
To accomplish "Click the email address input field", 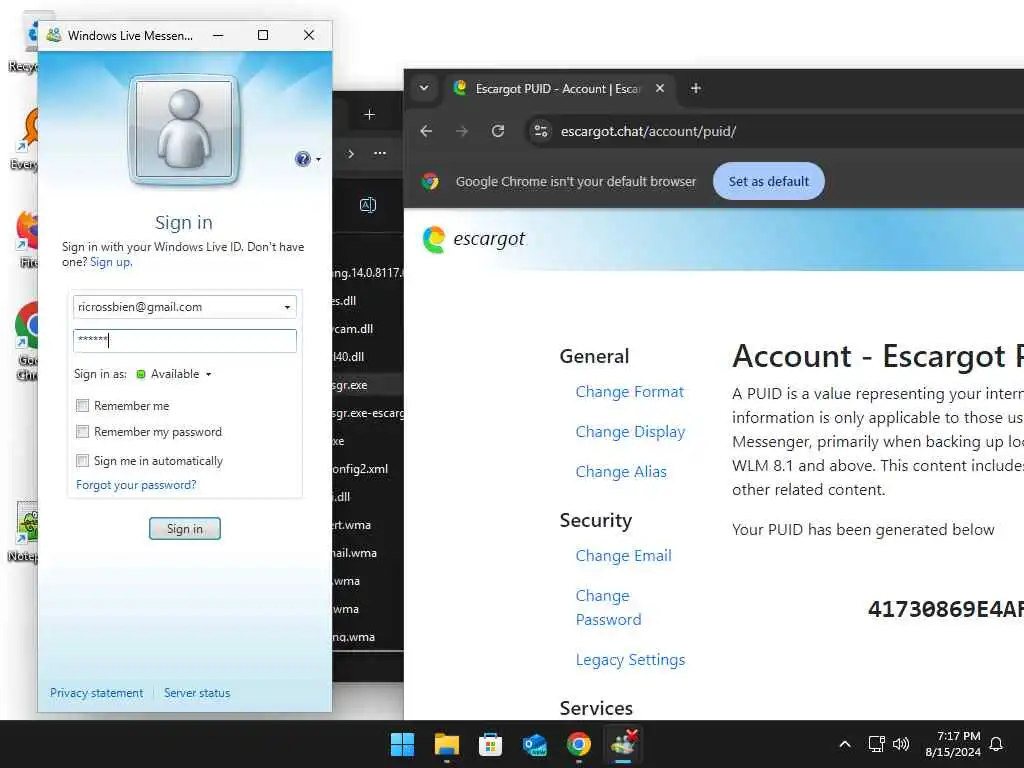I will coord(184,307).
